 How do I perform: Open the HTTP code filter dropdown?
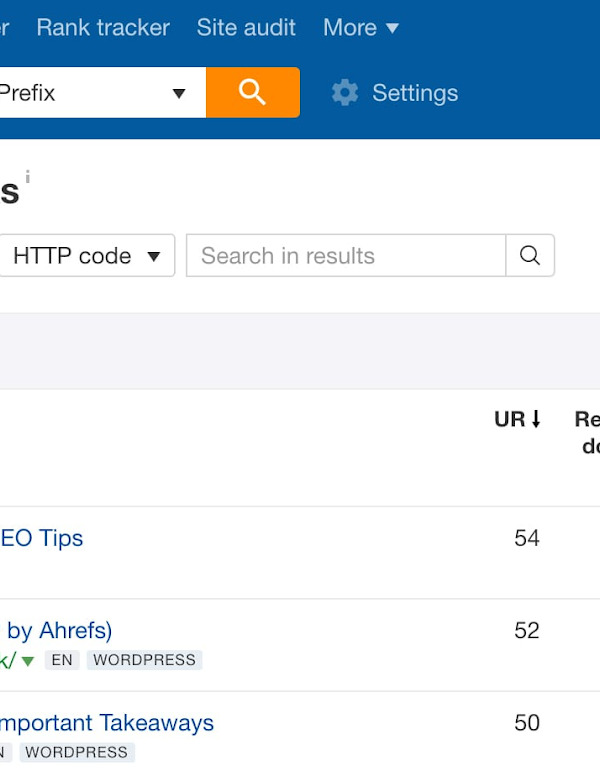(87, 256)
